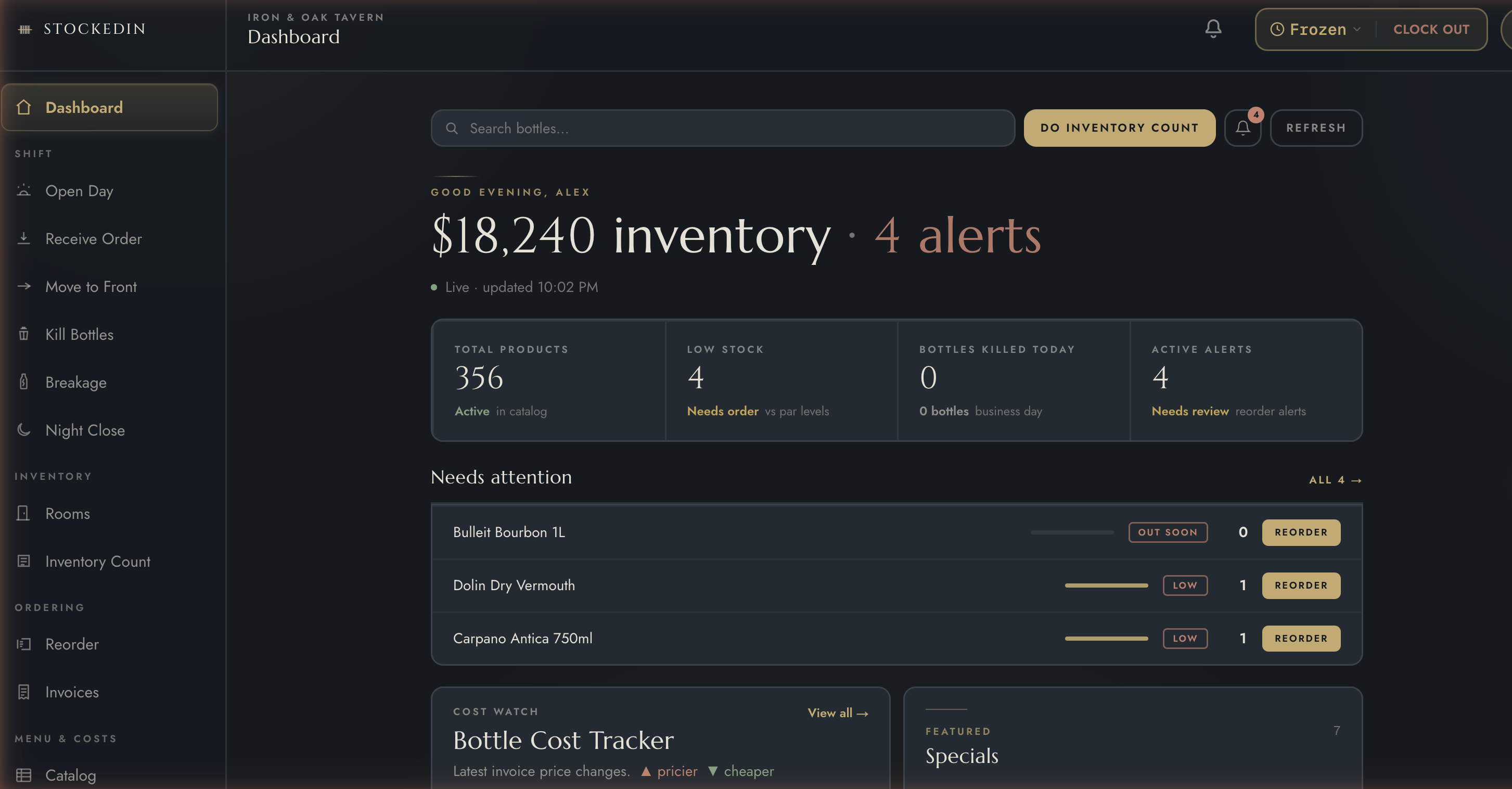This screenshot has height=789, width=1512.
Task: Click the Inventory Count list icon
Action: pos(23,561)
